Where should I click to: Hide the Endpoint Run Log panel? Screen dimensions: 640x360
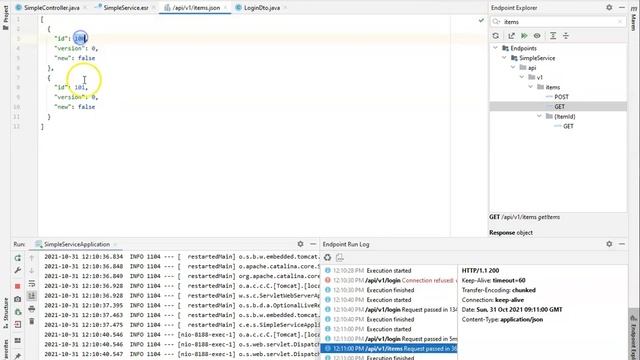(622, 244)
